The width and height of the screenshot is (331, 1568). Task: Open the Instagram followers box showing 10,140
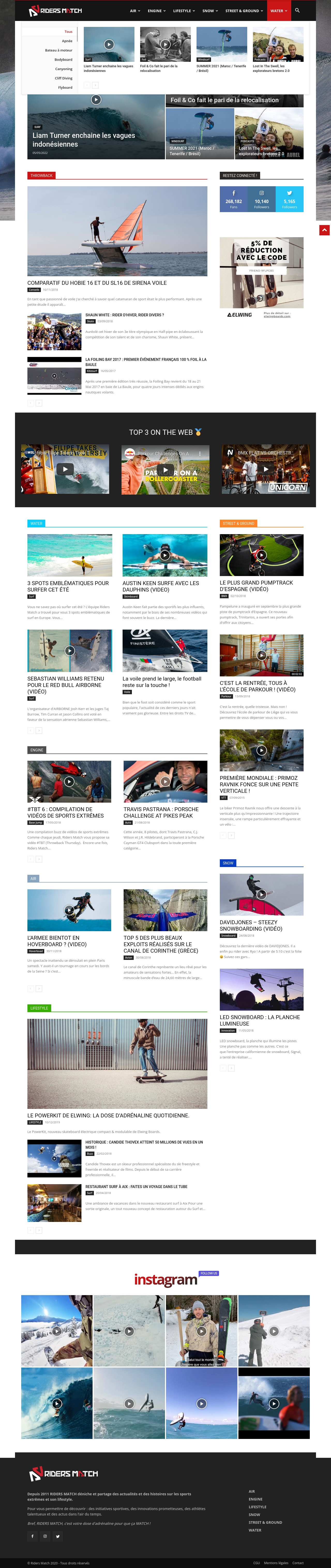point(262,199)
